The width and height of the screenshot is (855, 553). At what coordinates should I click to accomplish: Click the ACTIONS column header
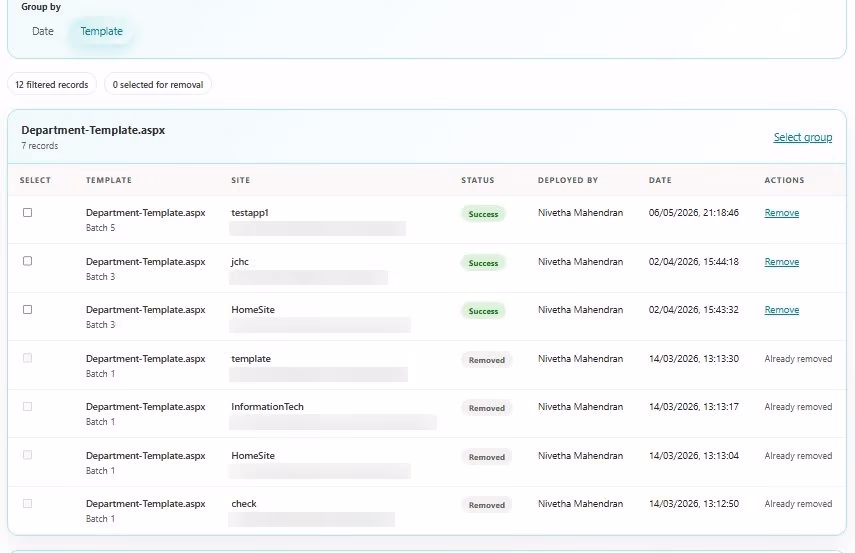click(x=784, y=180)
